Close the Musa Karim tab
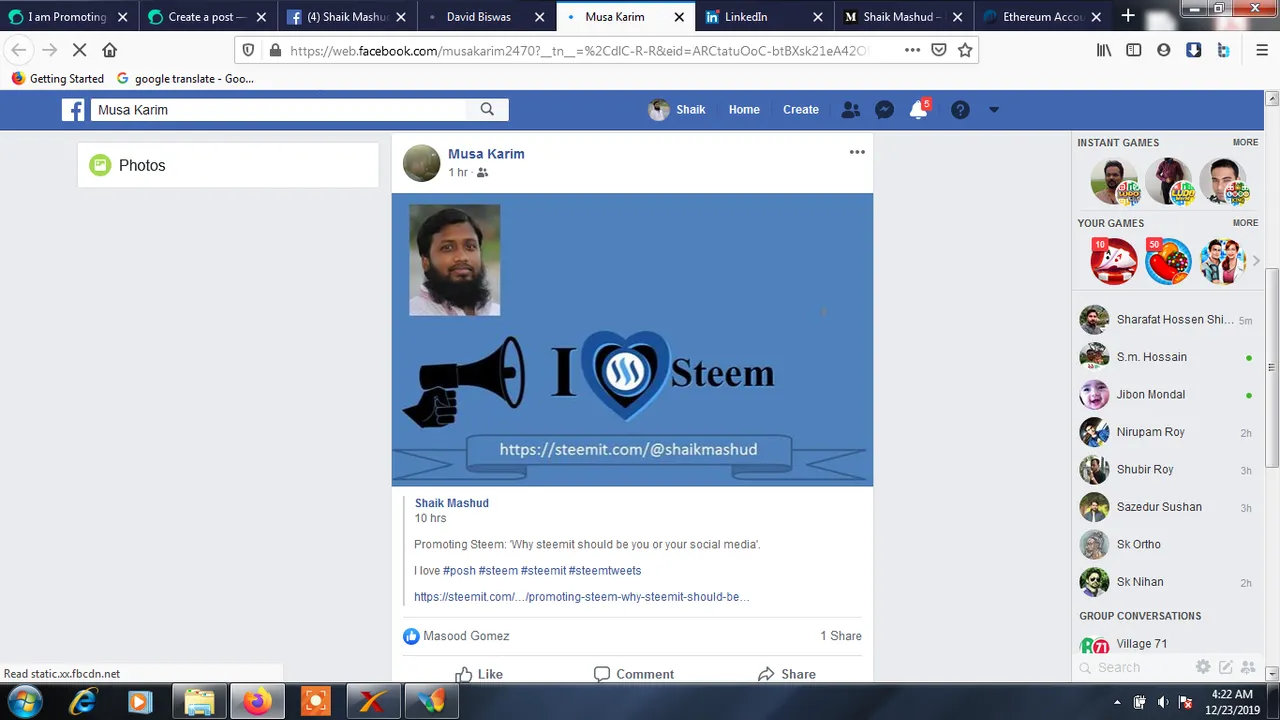1280x720 pixels. (x=679, y=17)
